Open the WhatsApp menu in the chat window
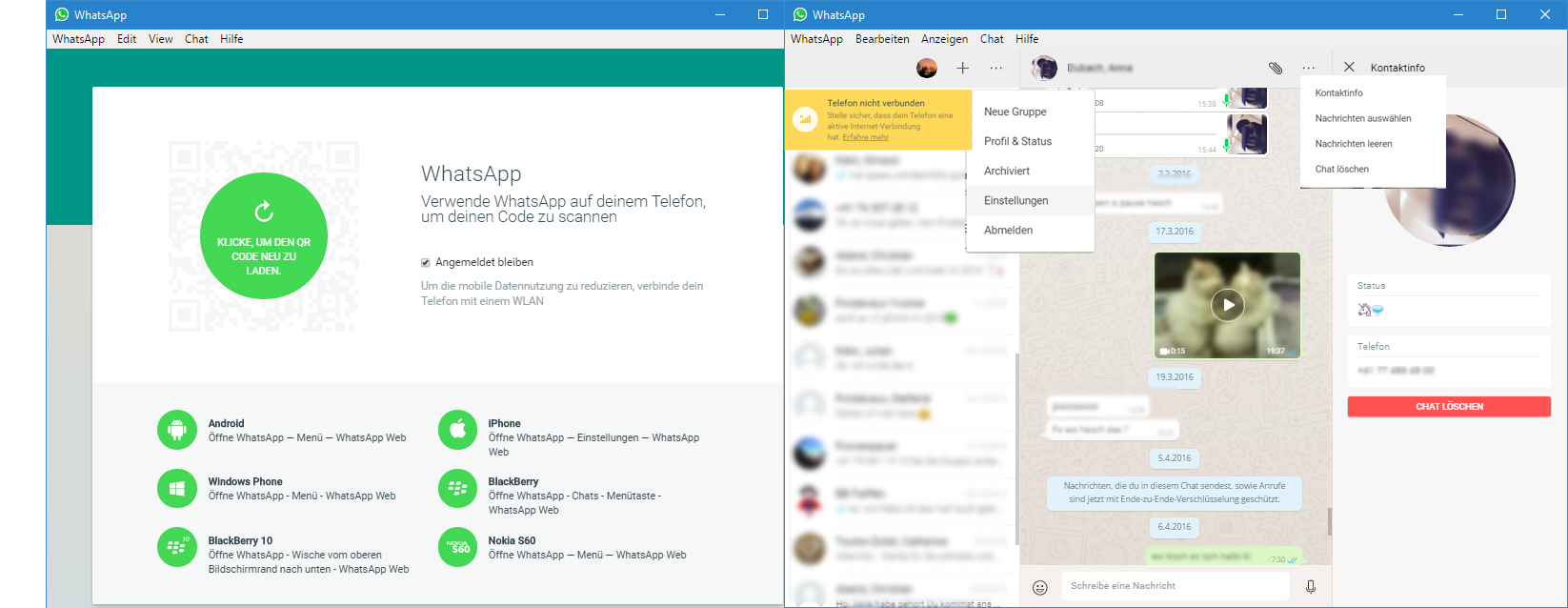Screen dimensions: 1568x608 pos(816,39)
